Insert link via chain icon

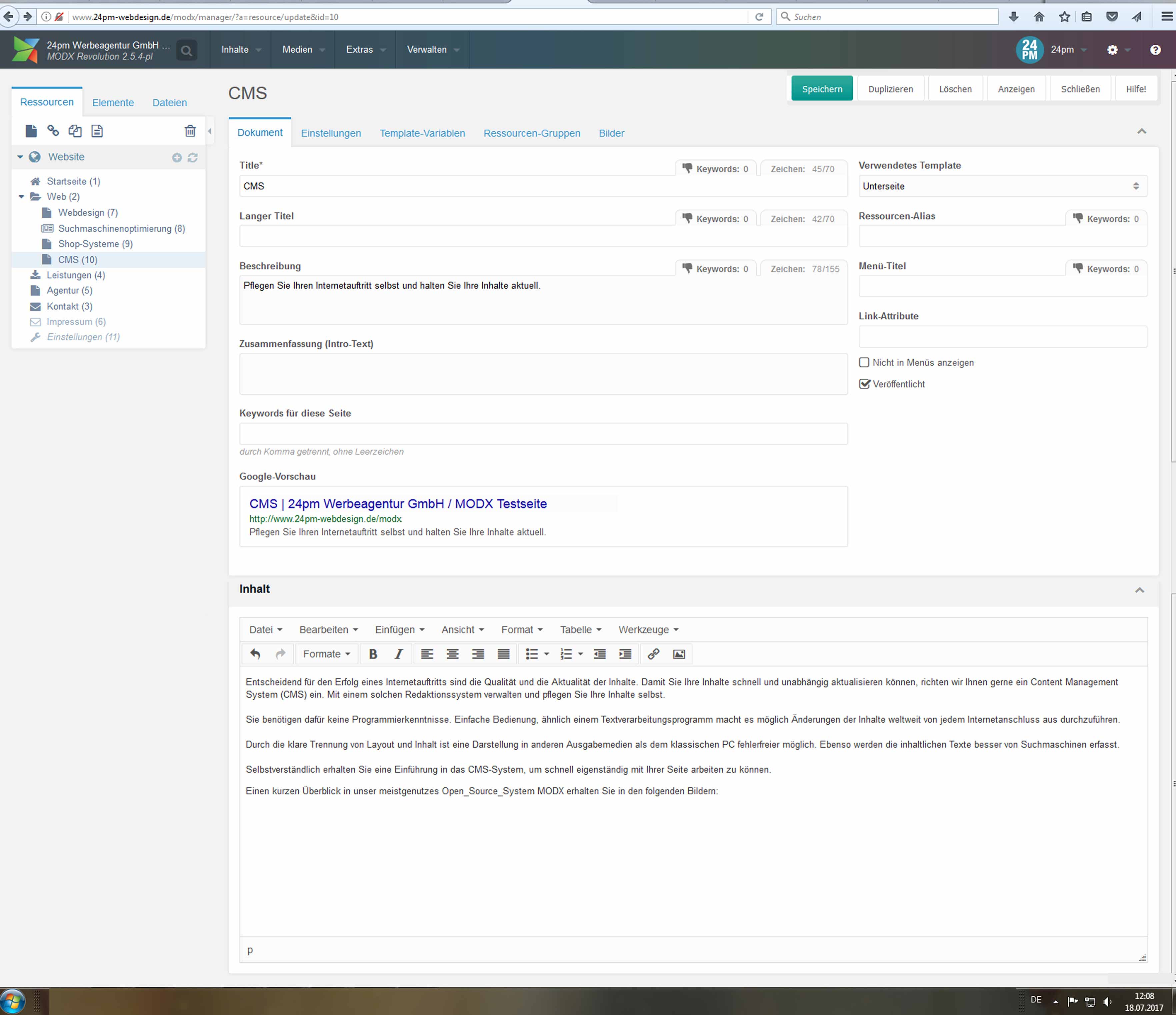pyautogui.click(x=653, y=654)
